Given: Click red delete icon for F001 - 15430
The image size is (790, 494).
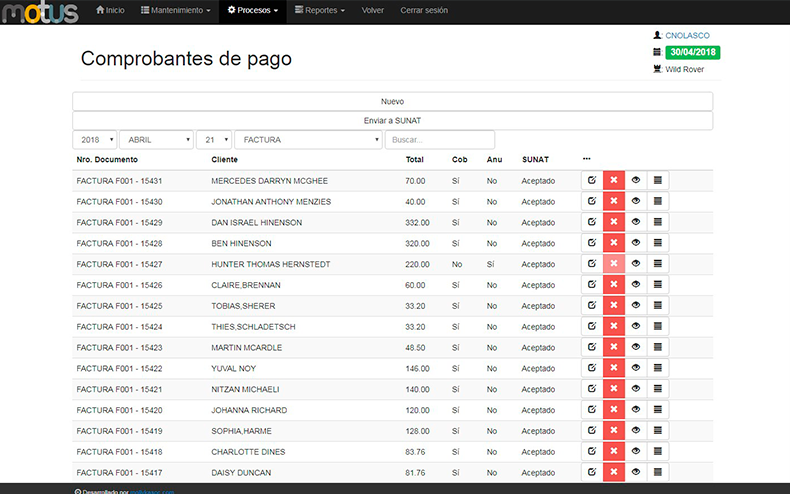Looking at the screenshot, I should pyautogui.click(x=614, y=202).
